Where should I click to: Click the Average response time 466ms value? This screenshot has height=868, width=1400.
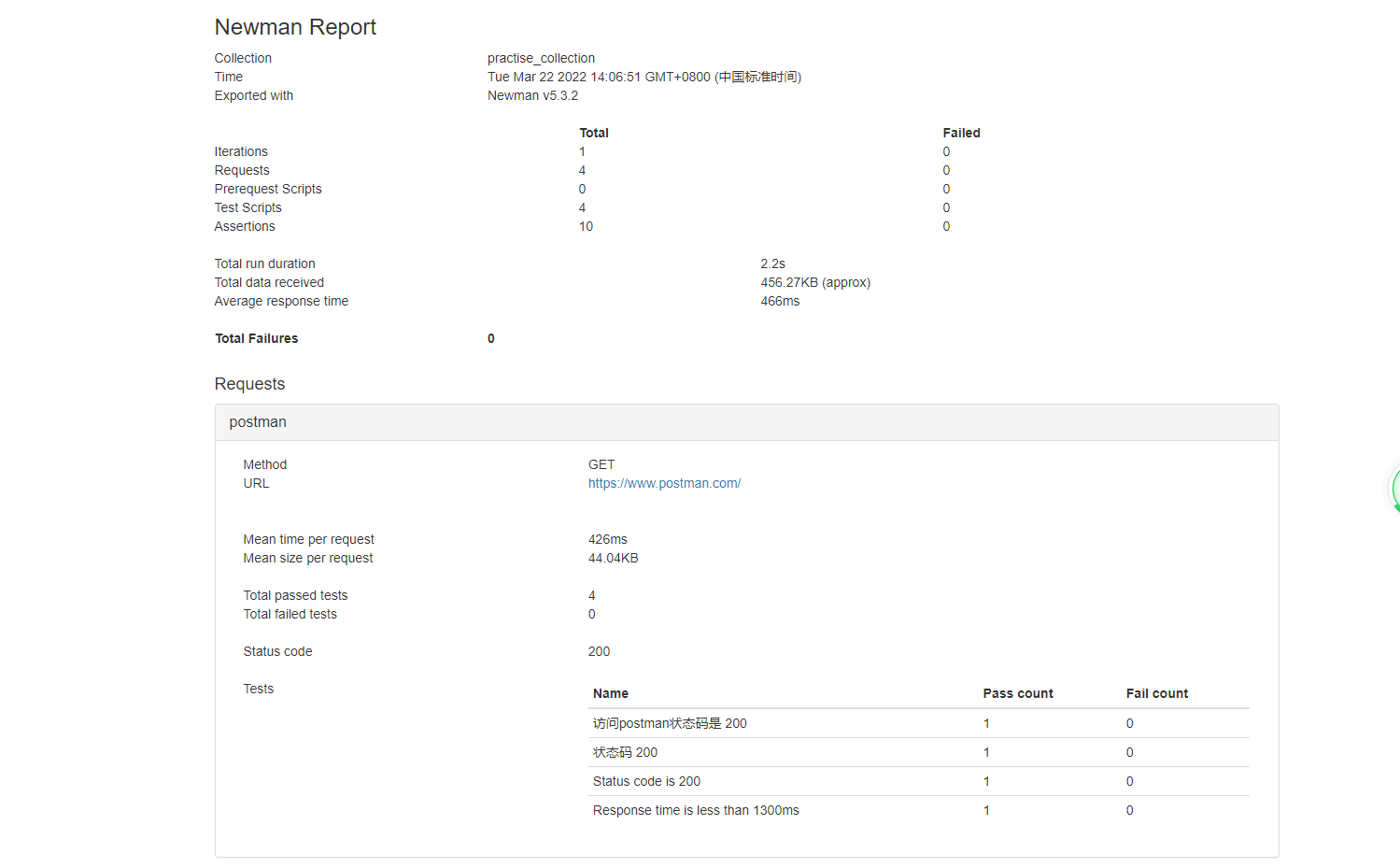point(780,301)
